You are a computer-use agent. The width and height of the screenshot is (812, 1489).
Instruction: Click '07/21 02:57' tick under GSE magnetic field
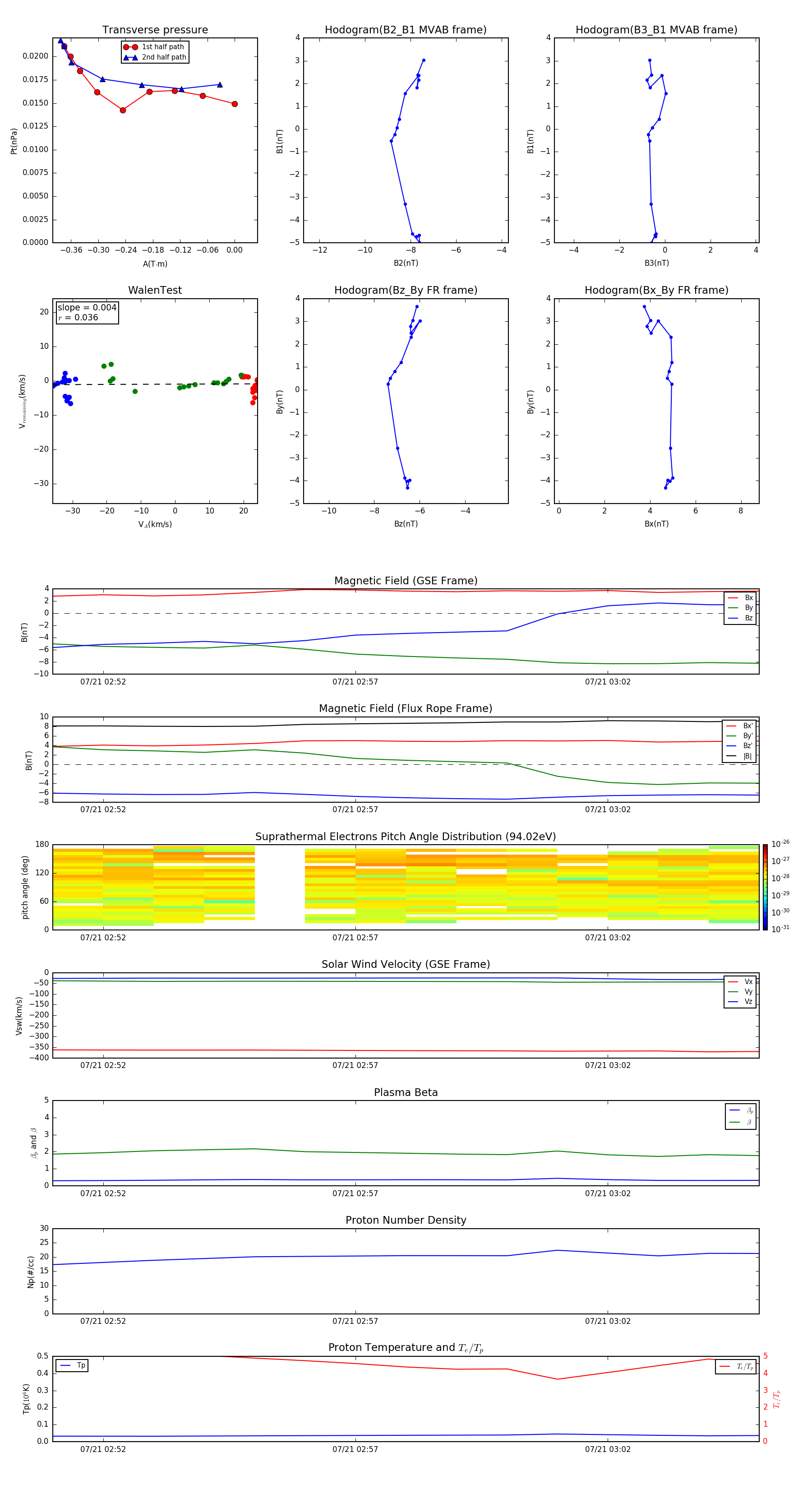(x=355, y=682)
